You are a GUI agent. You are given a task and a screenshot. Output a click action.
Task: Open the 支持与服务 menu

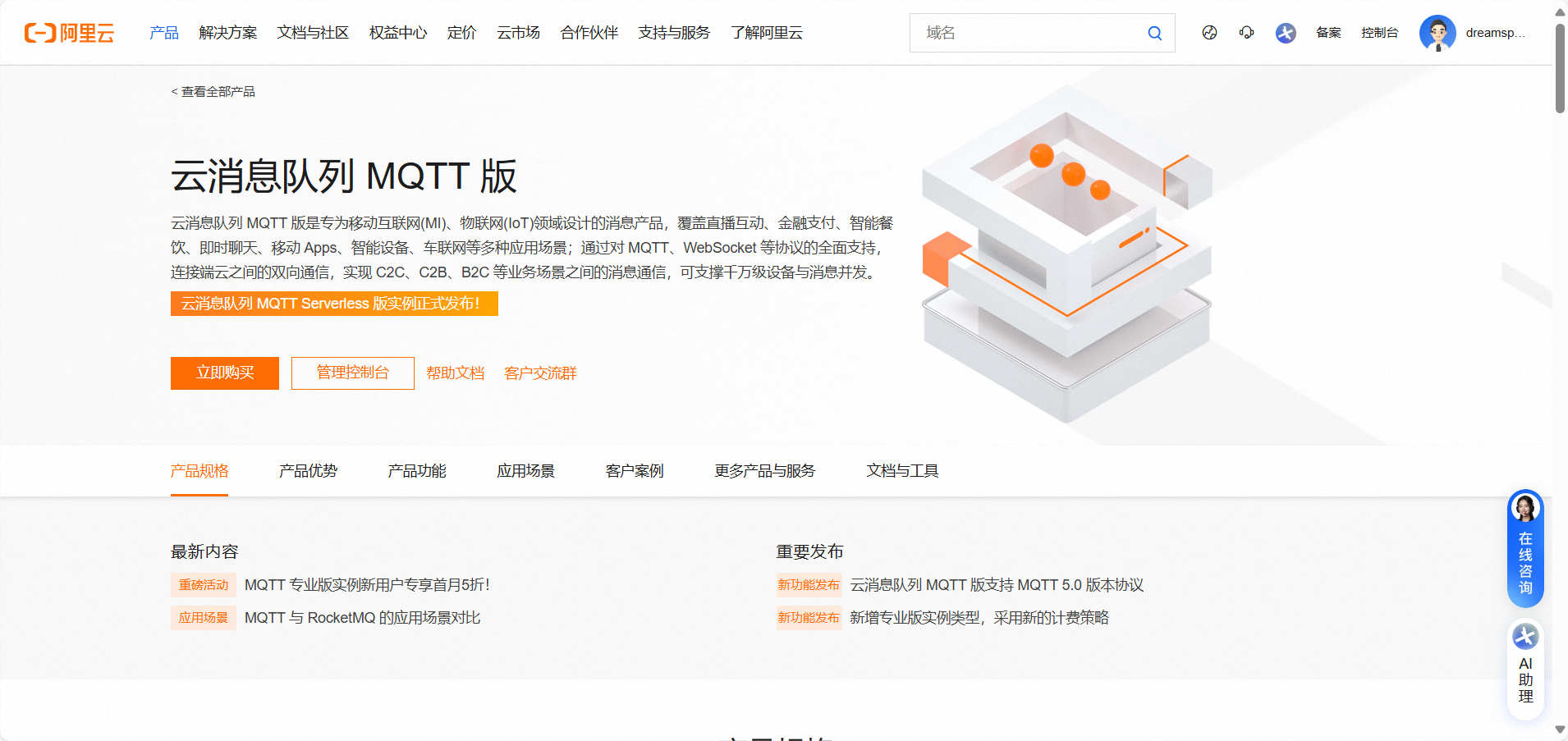click(674, 33)
